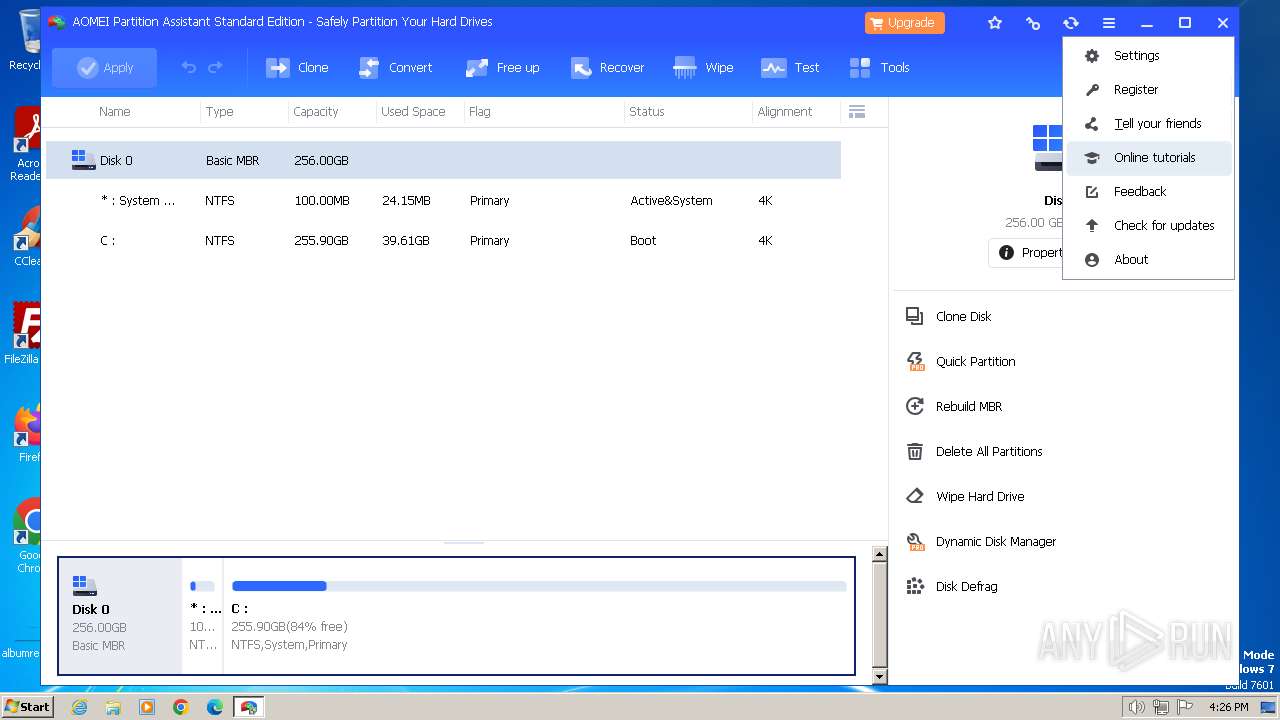Sort by the Capacity column header

[x=316, y=112]
